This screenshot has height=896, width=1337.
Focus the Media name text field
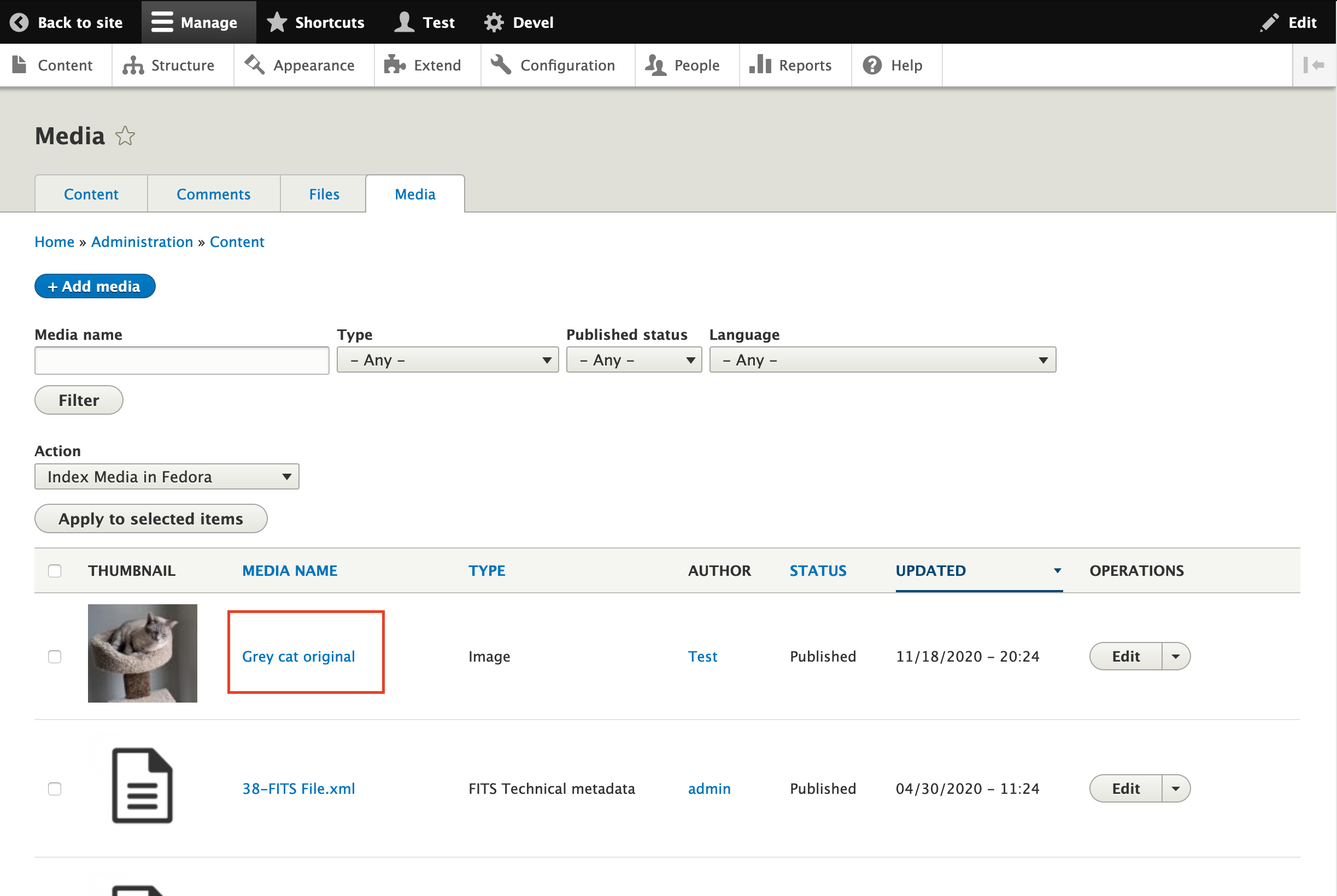[x=182, y=361]
